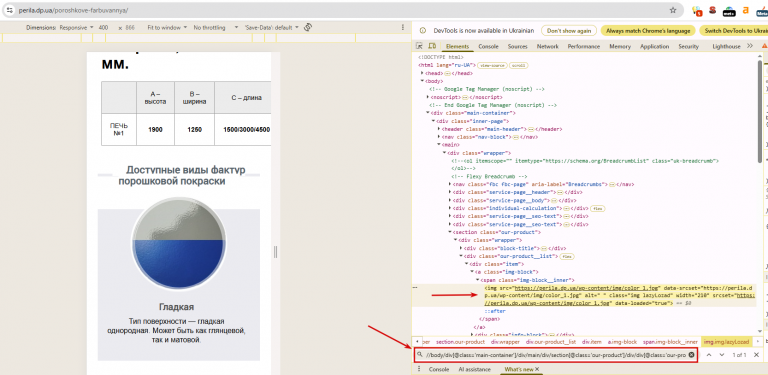The height and width of the screenshot is (375, 768).
Task: Select breadcrumb span.img-block__inner
Action: (670, 342)
